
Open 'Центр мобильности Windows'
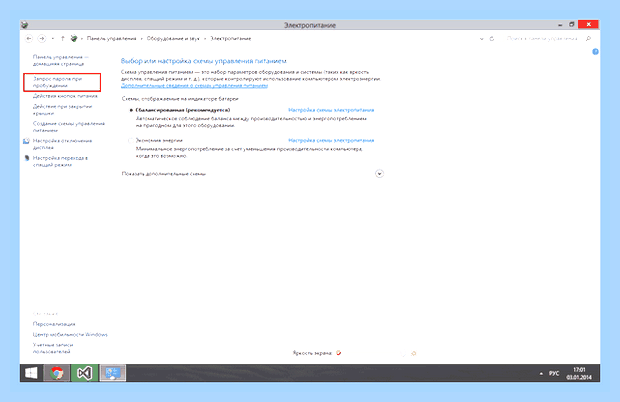(x=70, y=334)
